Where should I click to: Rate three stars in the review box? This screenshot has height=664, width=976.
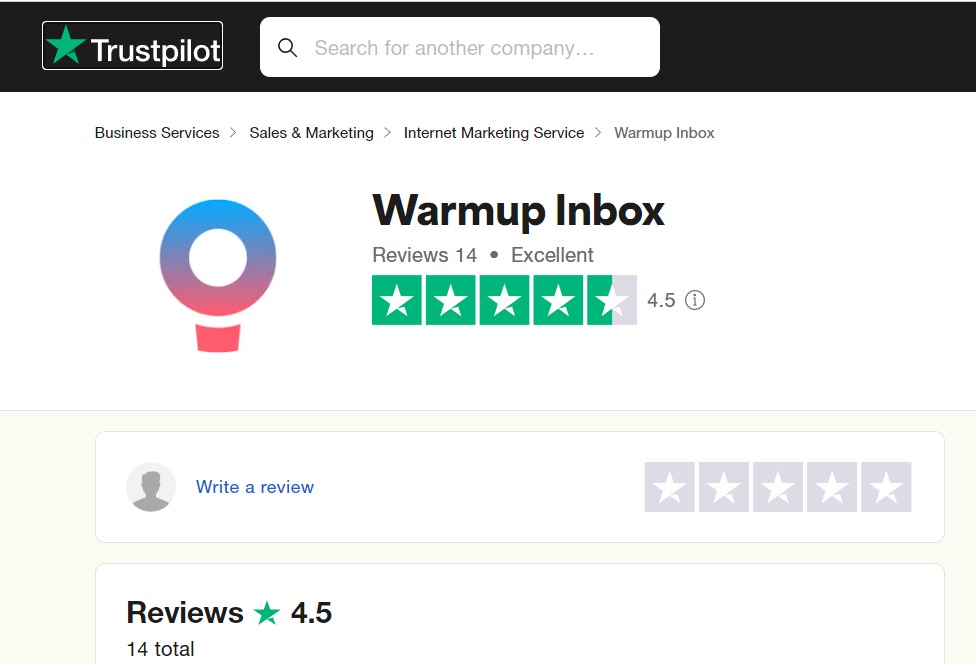[777, 487]
